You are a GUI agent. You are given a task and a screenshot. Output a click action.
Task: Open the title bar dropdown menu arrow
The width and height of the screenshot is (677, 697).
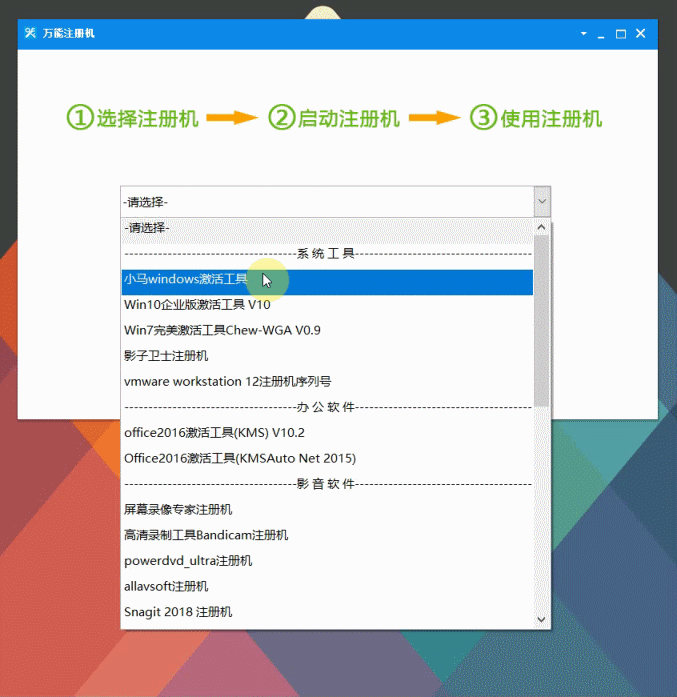(x=583, y=33)
